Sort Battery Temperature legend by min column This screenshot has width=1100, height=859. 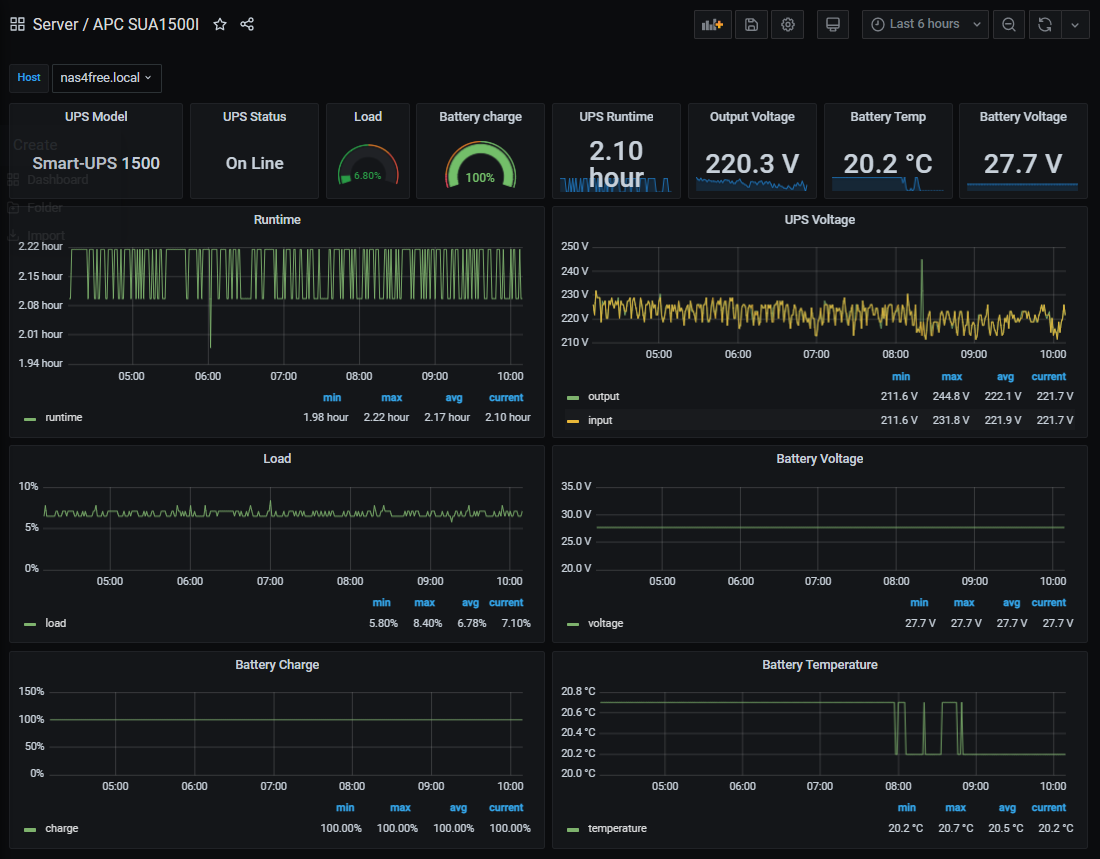pyautogui.click(x=906, y=808)
